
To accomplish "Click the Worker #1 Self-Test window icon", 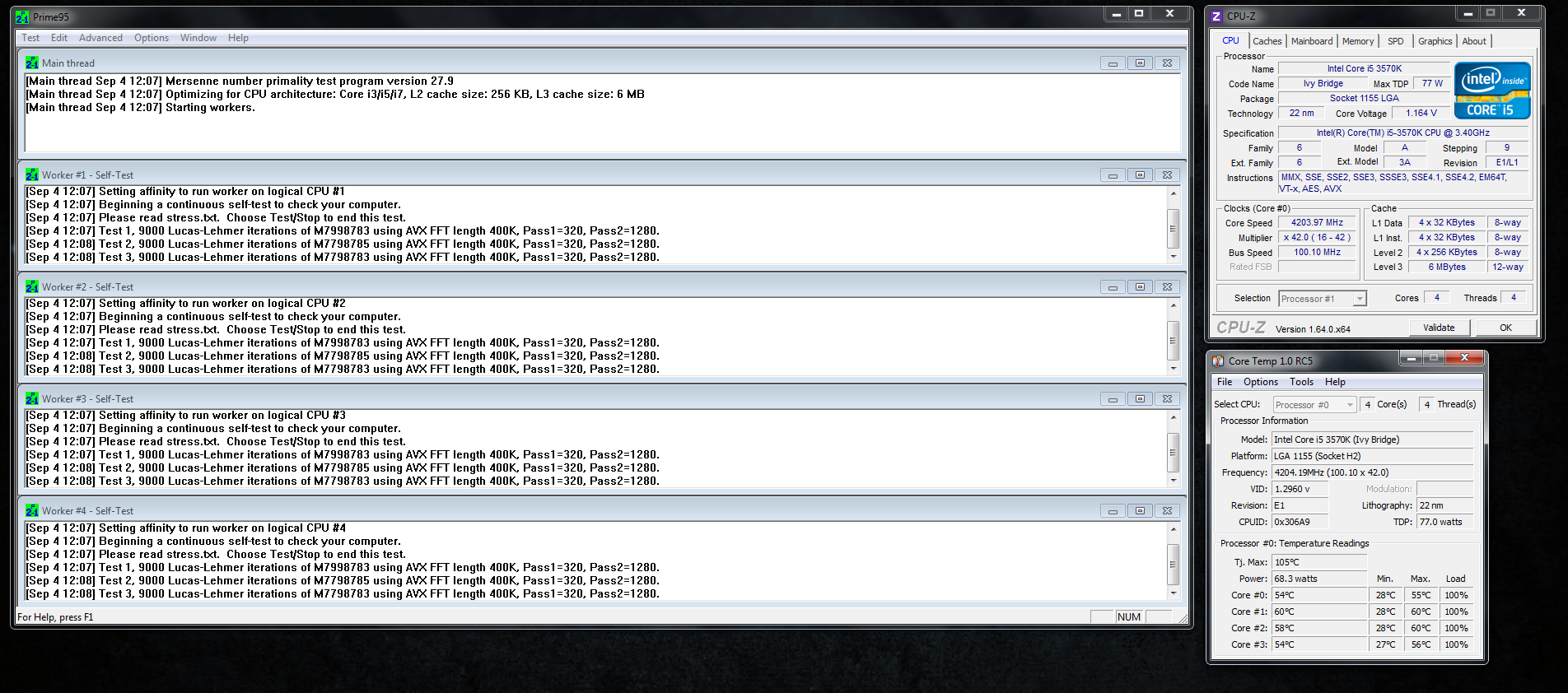I will [32, 174].
